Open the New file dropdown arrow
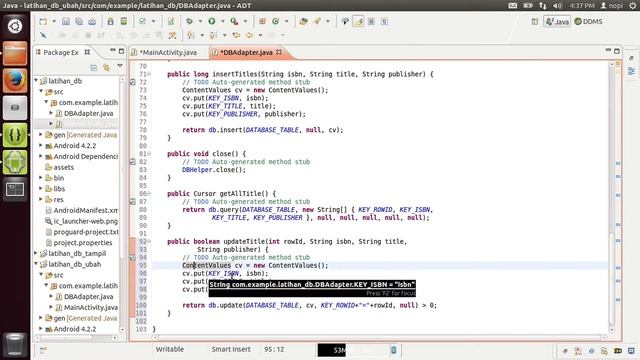Viewport: 640px width, 360px height. [x=53, y=21]
